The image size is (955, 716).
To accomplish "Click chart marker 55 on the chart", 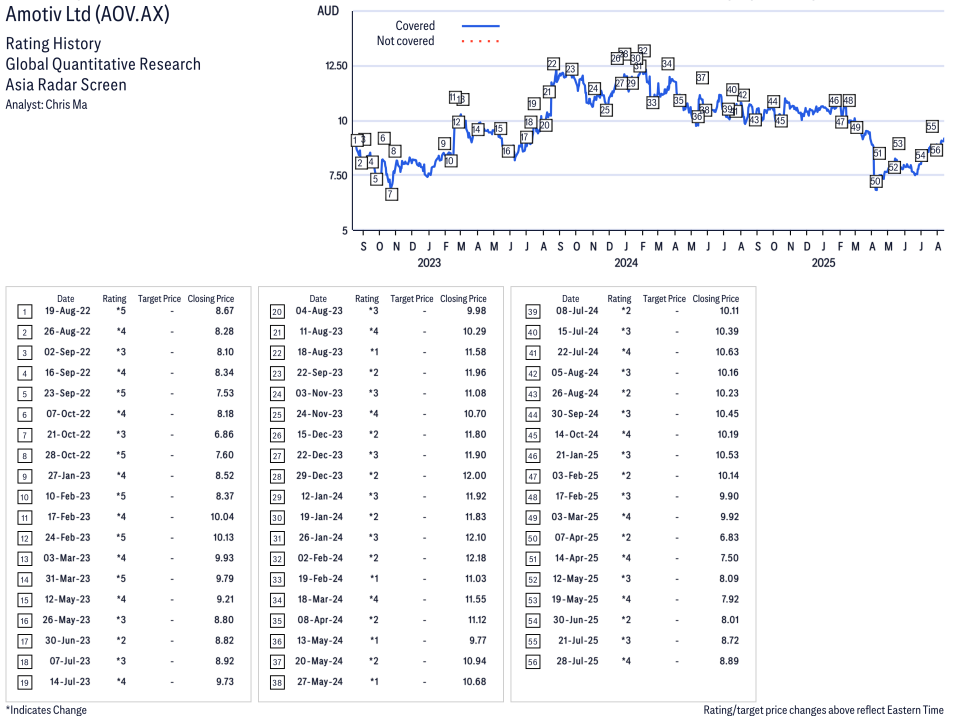I will [x=931, y=126].
